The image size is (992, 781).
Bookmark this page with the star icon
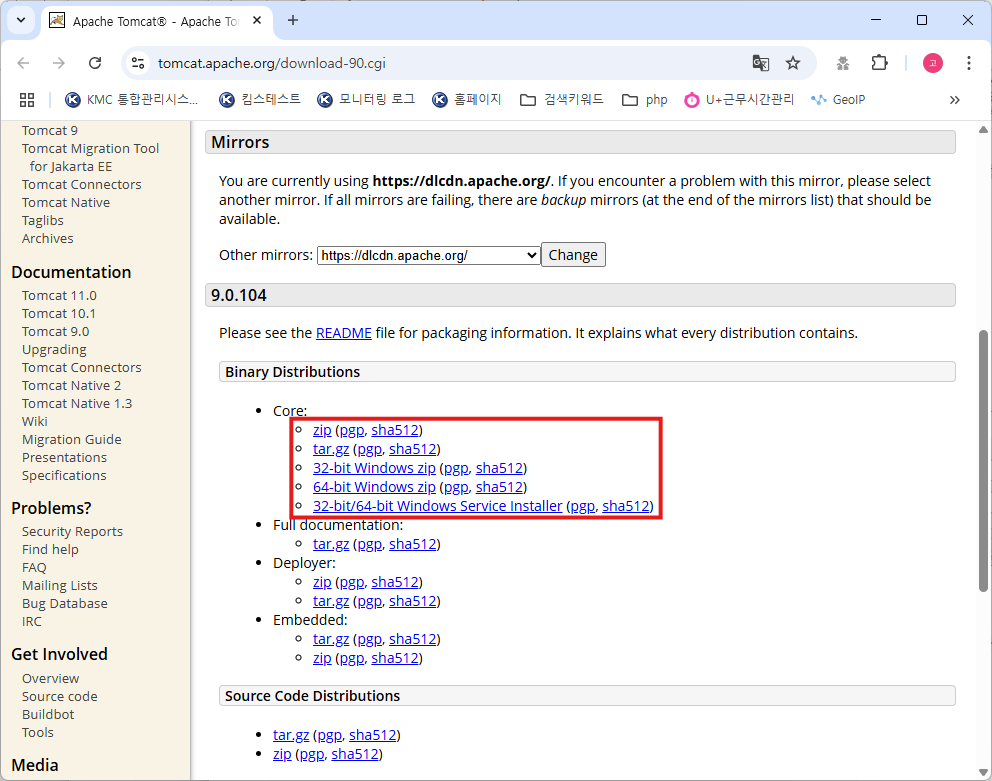click(x=793, y=63)
